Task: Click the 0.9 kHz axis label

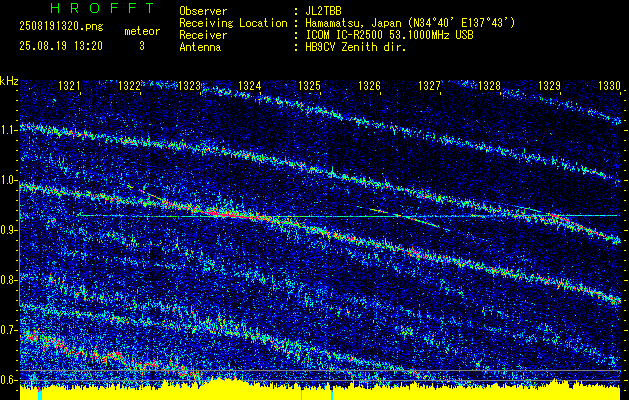Action: [9, 230]
